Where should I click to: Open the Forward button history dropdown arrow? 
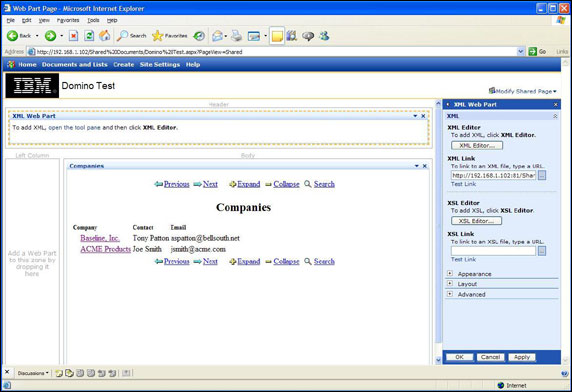coord(61,36)
